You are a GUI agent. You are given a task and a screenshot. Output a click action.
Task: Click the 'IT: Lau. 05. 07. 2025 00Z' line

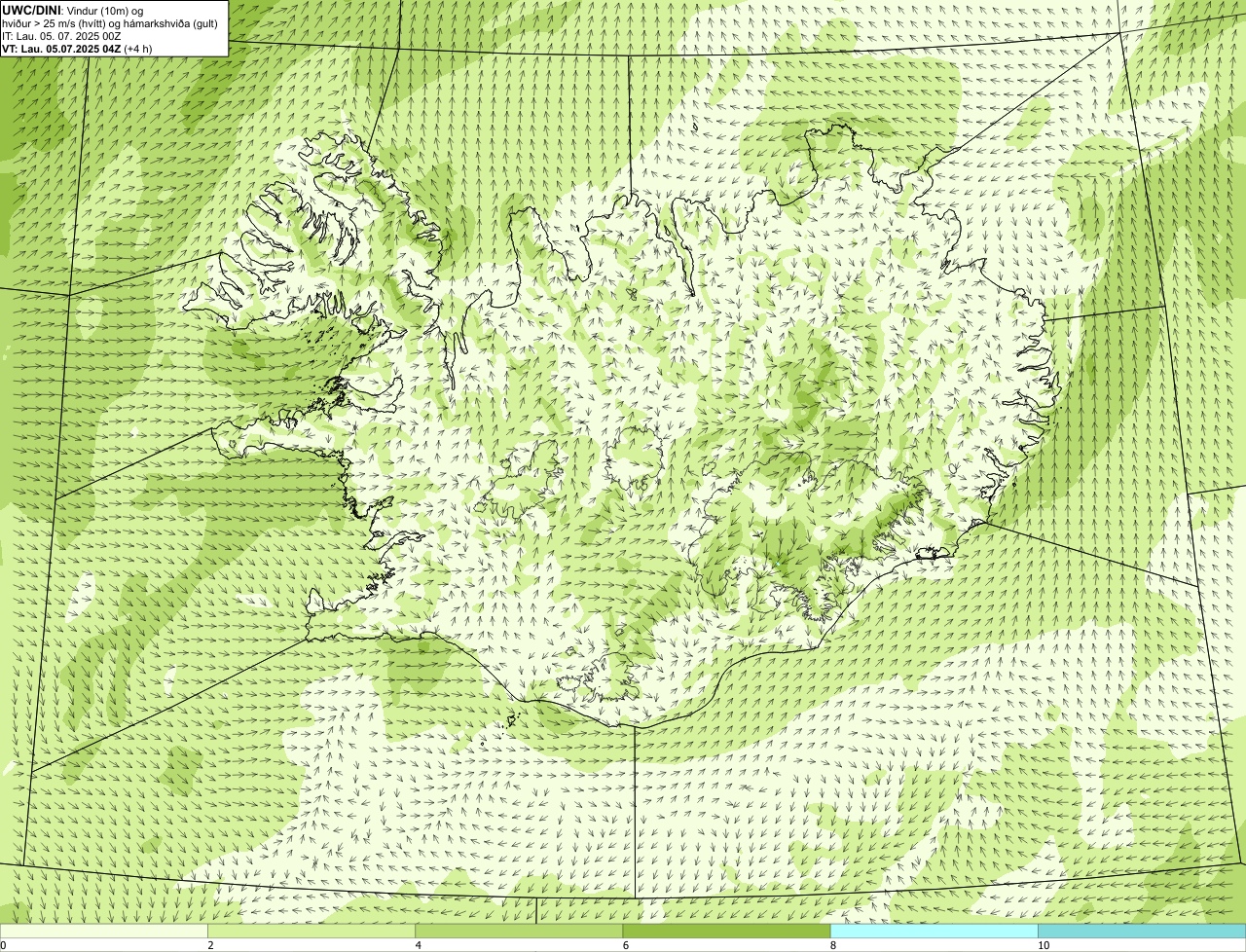pos(61,36)
